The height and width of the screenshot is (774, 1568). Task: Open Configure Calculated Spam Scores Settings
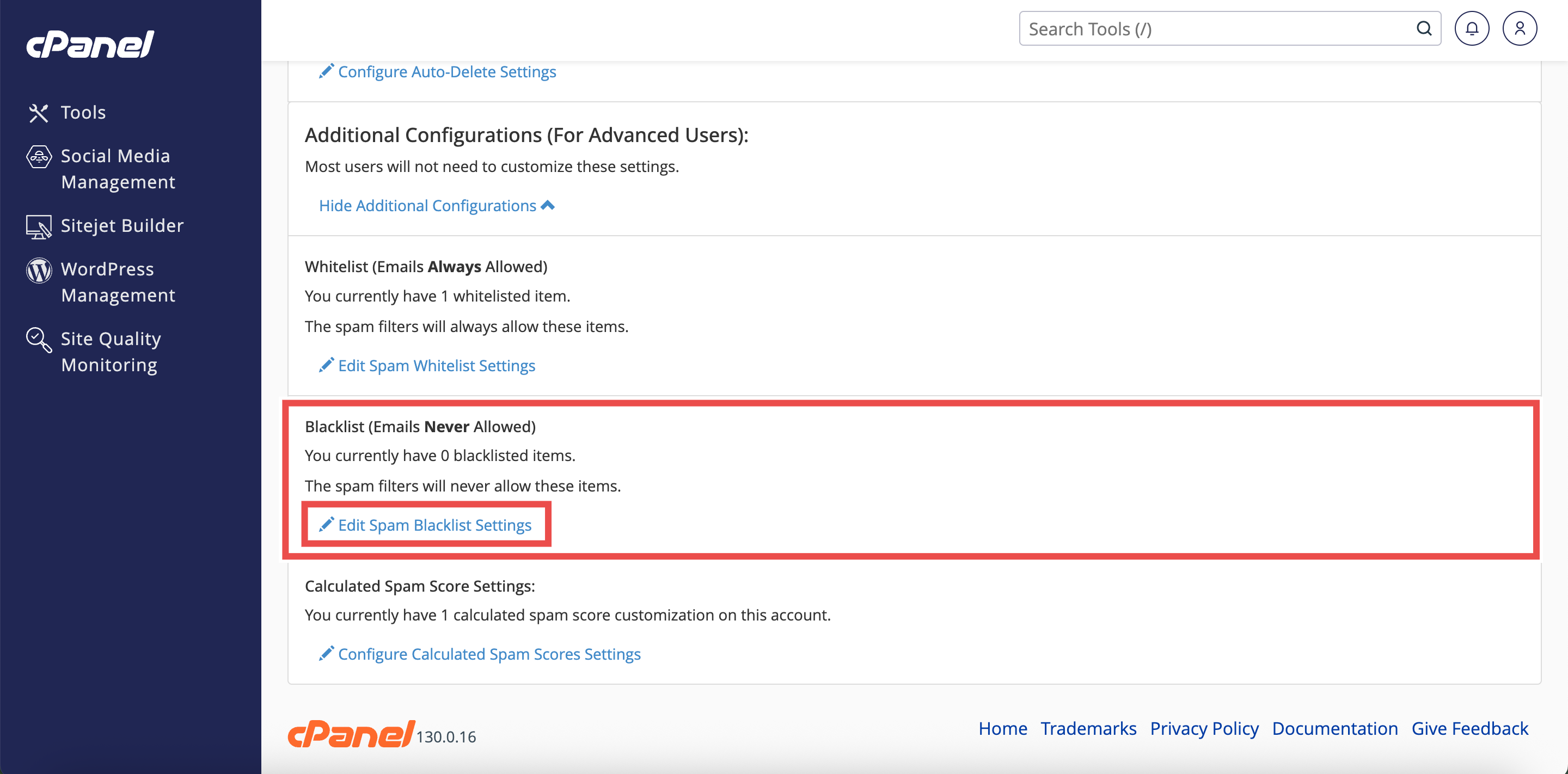[489, 654]
